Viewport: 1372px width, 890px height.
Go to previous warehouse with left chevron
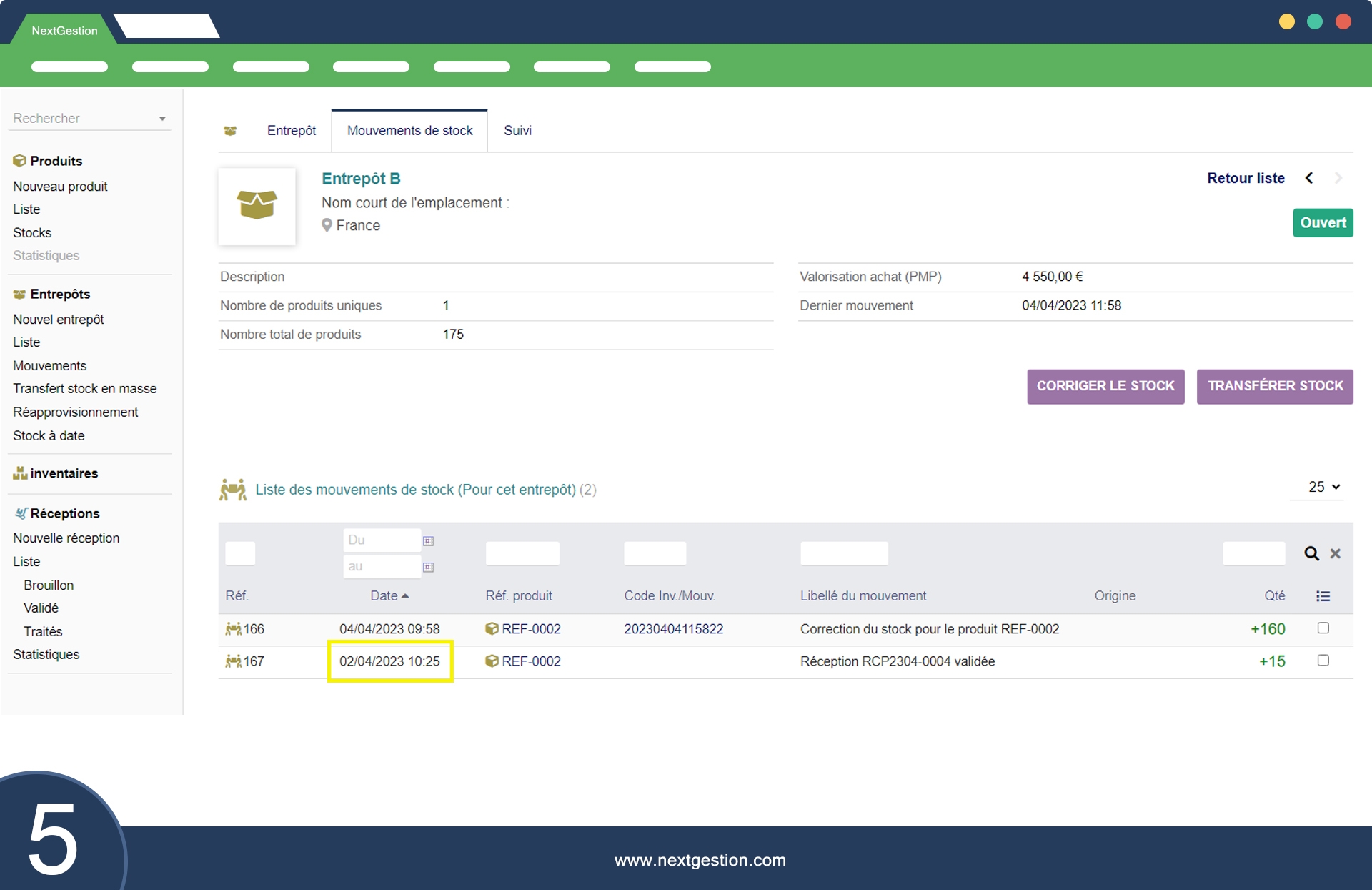coord(1309,178)
